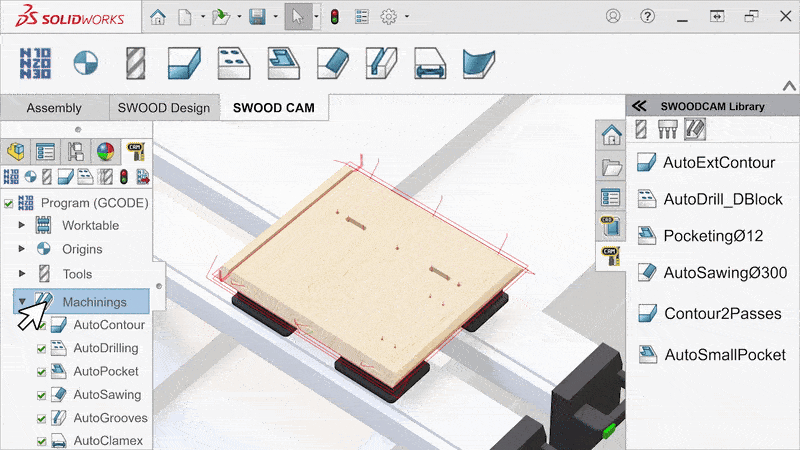
Task: Show the tools filter in SWOODCAM Library
Action: pos(641,130)
